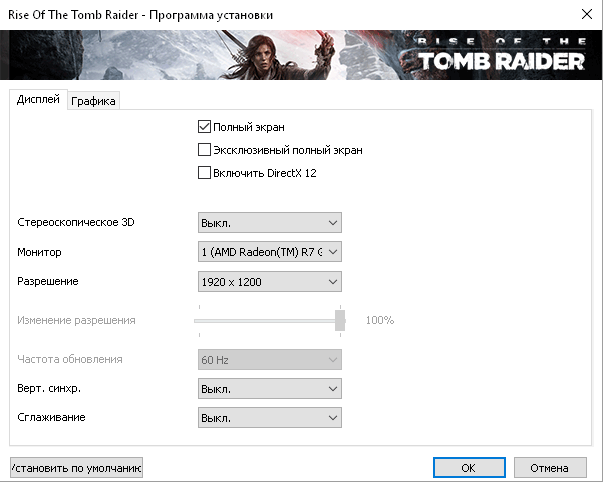Tick Включить DirectX 12 checkbox
This screenshot has height=483, width=604.
tap(204, 173)
